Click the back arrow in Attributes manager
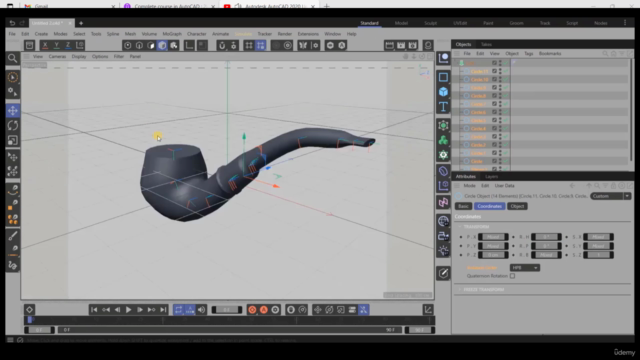This screenshot has height=360, width=640. 572,186
